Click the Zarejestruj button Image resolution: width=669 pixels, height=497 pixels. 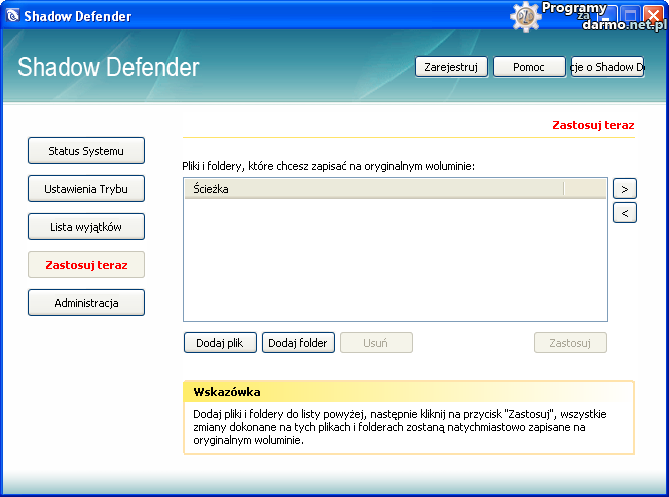tap(451, 67)
